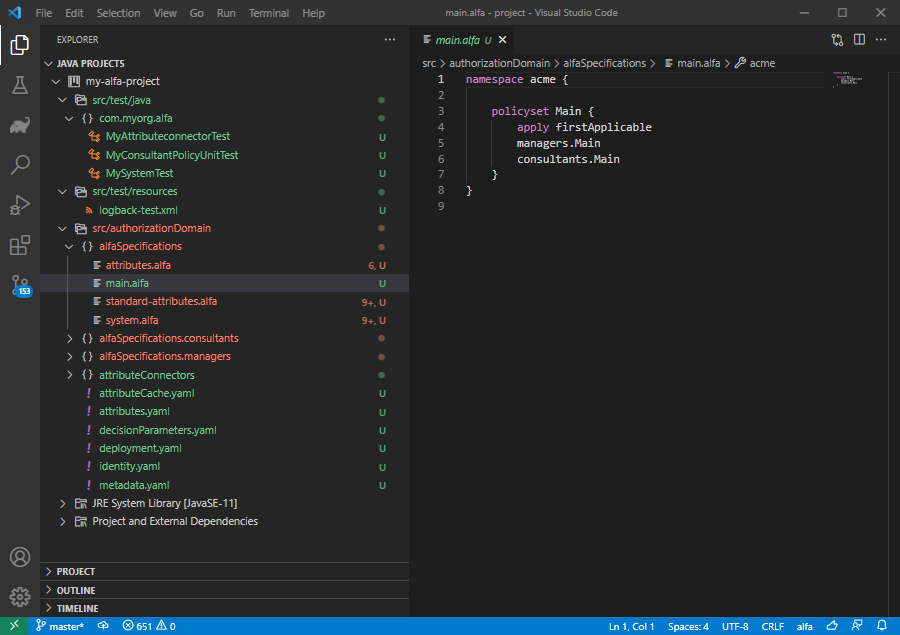
Task: Change indentation via Spaces: 4
Action: [688, 625]
